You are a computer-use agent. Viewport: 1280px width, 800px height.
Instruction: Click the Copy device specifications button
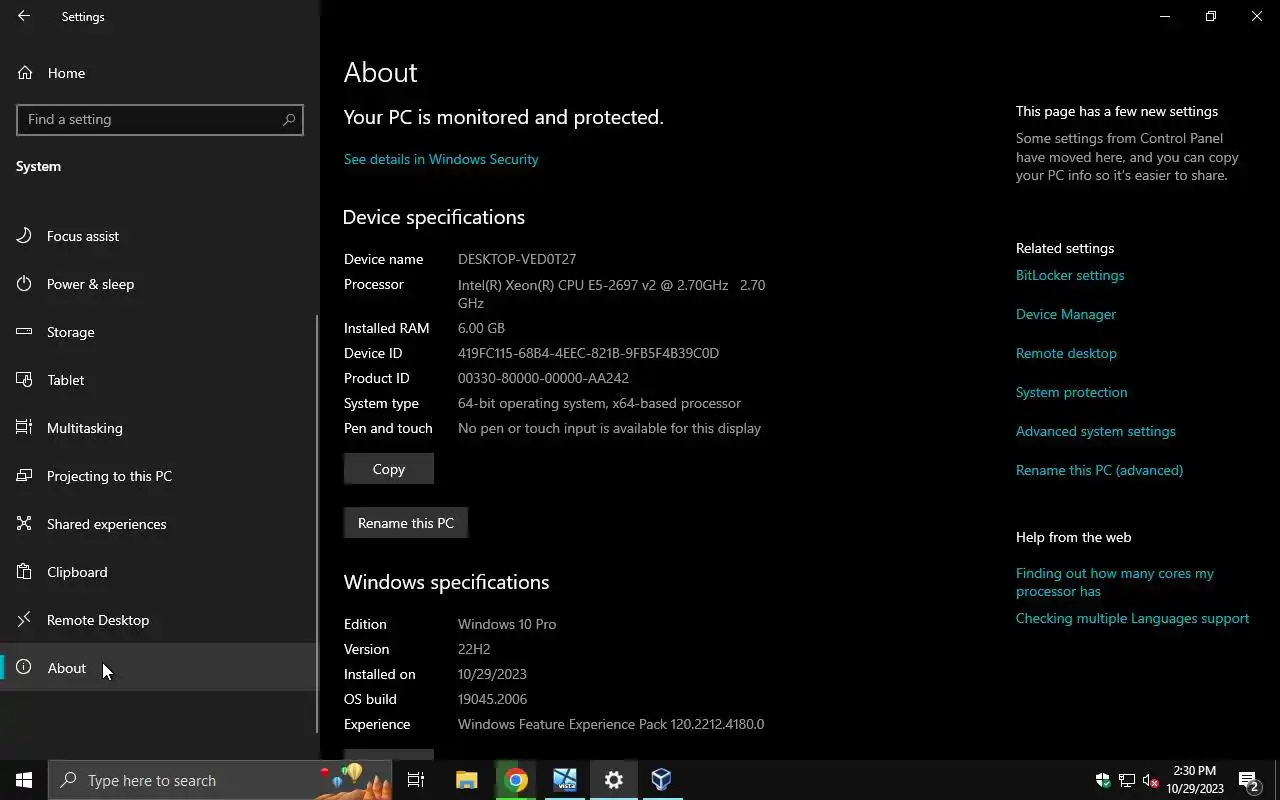coord(389,469)
